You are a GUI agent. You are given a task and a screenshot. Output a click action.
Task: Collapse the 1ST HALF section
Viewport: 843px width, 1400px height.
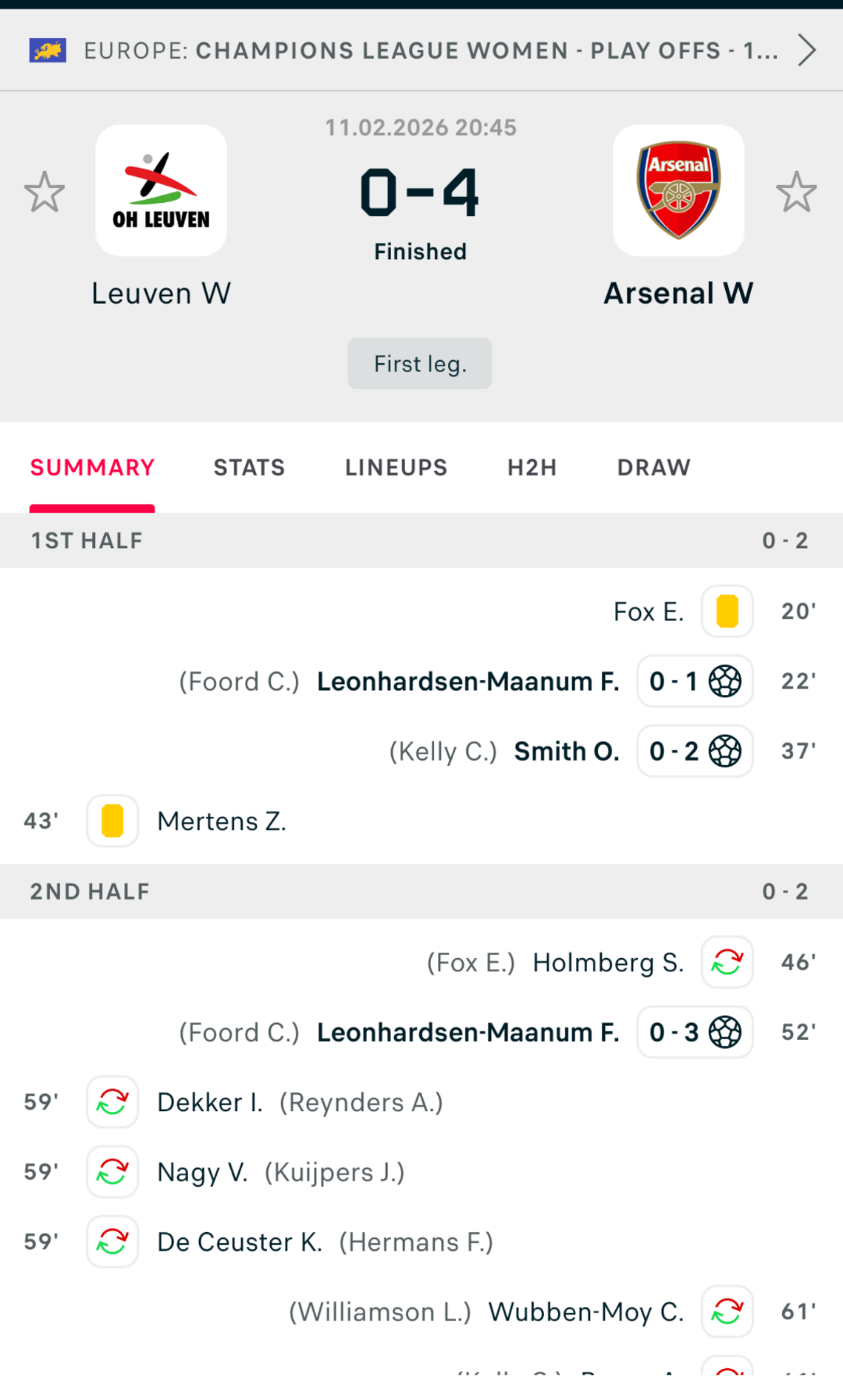(421, 540)
